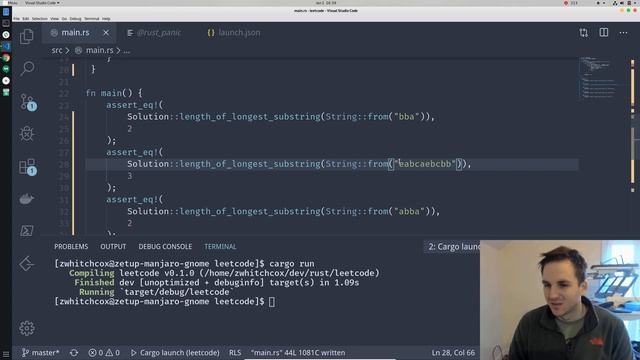This screenshot has width=640, height=360.
Task: Switch to the launch.json tab
Action: (x=234, y=33)
